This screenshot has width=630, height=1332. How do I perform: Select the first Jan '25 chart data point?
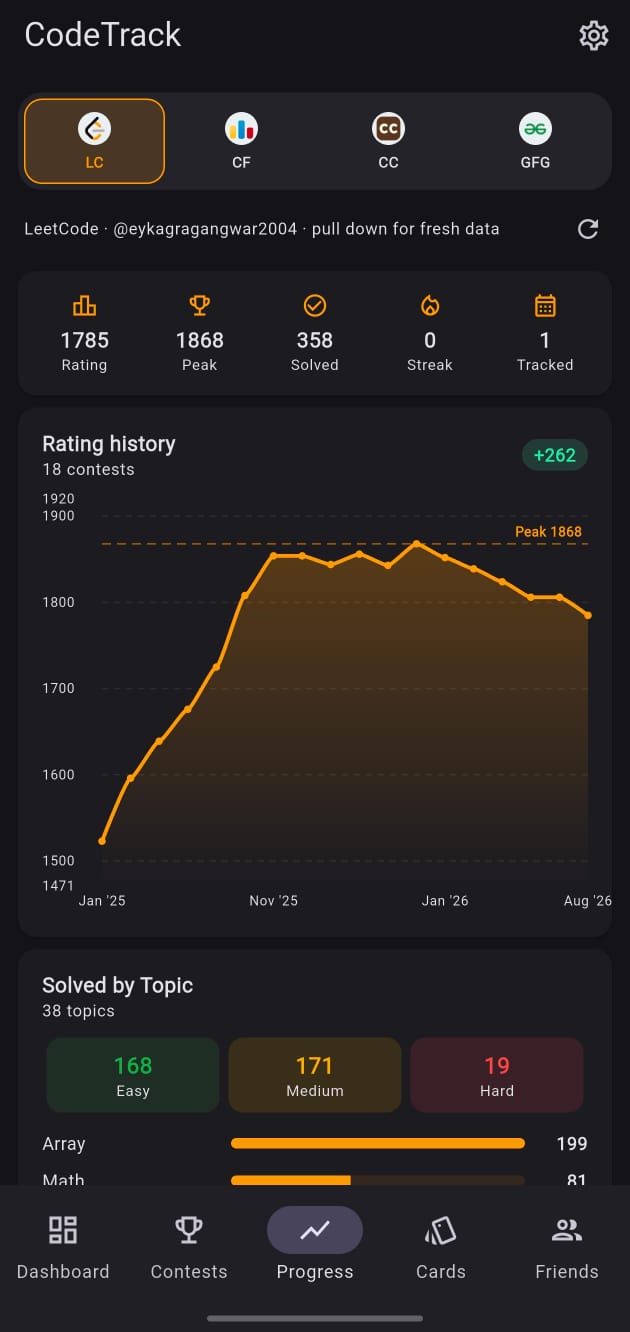click(x=102, y=841)
